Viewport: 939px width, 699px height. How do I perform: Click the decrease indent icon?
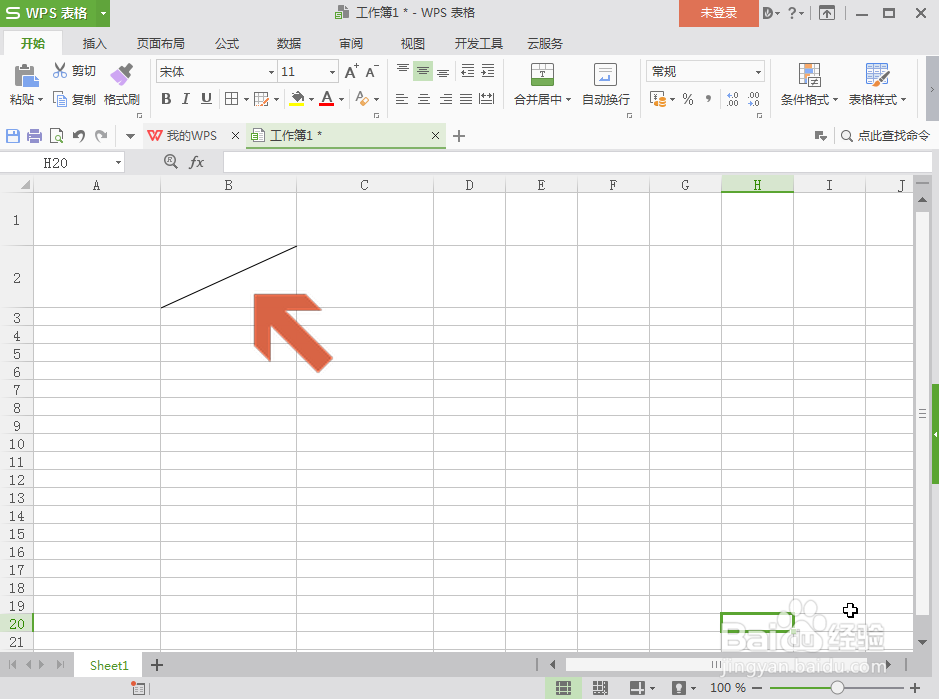pyautogui.click(x=467, y=71)
